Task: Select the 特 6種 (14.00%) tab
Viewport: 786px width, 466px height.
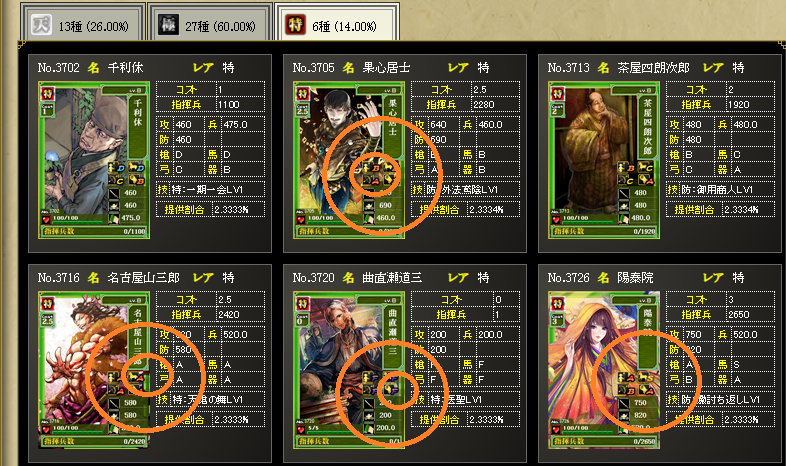Action: 337,25
